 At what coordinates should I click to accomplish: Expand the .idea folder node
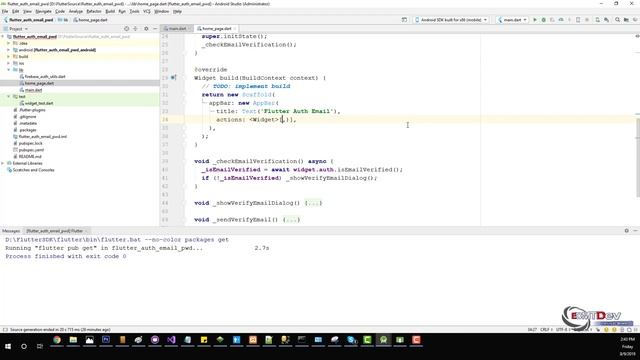9,43
